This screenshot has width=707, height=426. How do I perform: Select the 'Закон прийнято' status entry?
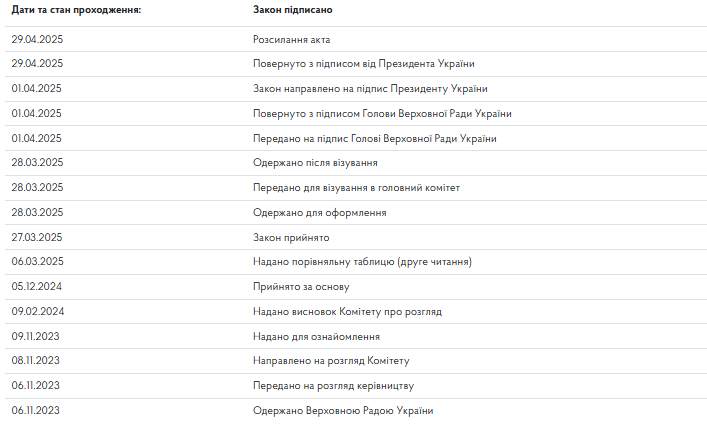click(291, 238)
